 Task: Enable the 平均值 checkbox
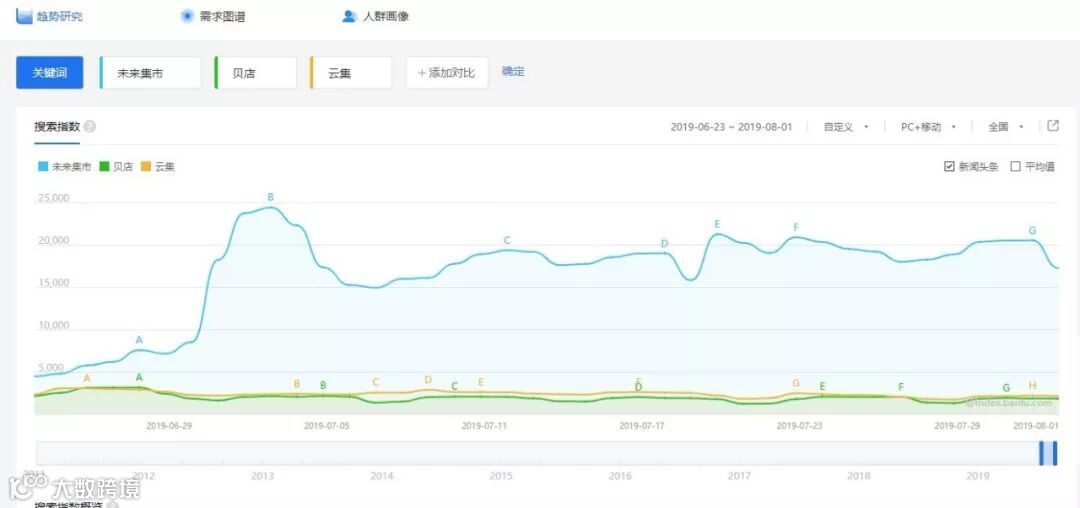coord(1015,167)
